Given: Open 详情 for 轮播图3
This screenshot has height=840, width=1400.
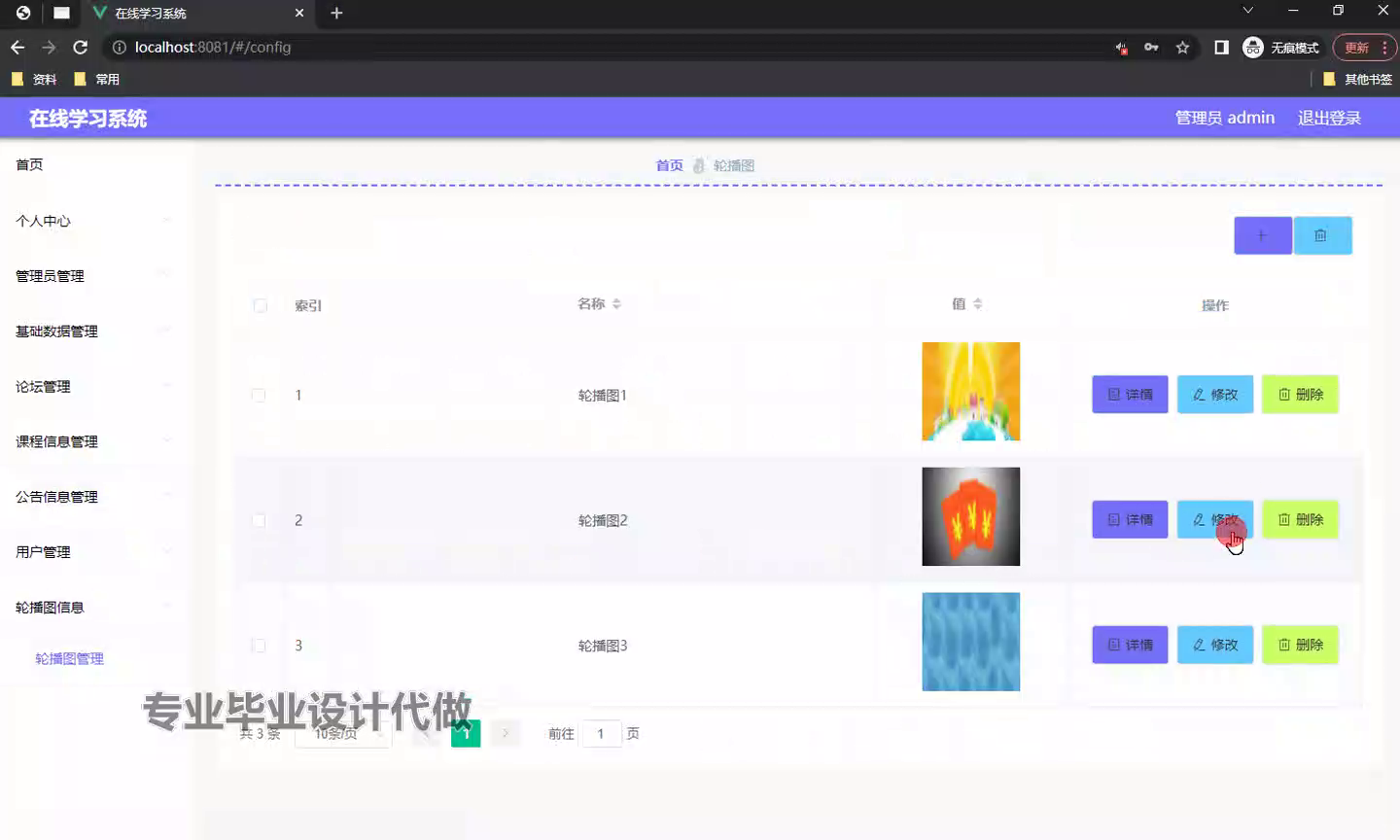Looking at the screenshot, I should [x=1130, y=646].
